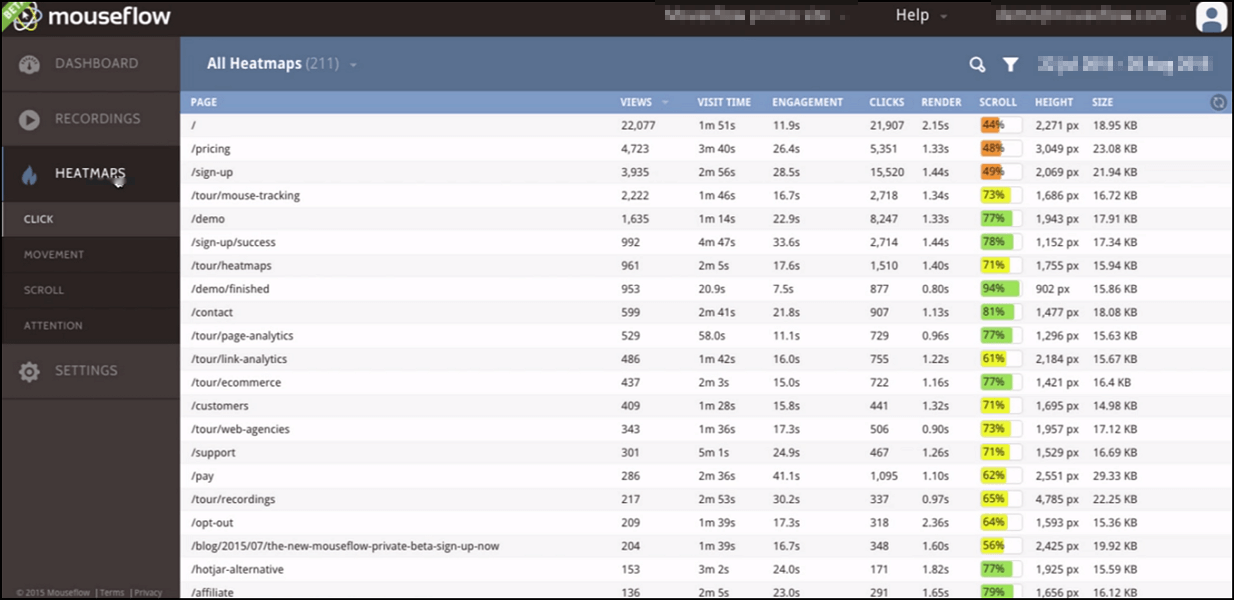Image resolution: width=1234 pixels, height=600 pixels.
Task: Sort by the Clicks column header
Action: pos(887,102)
